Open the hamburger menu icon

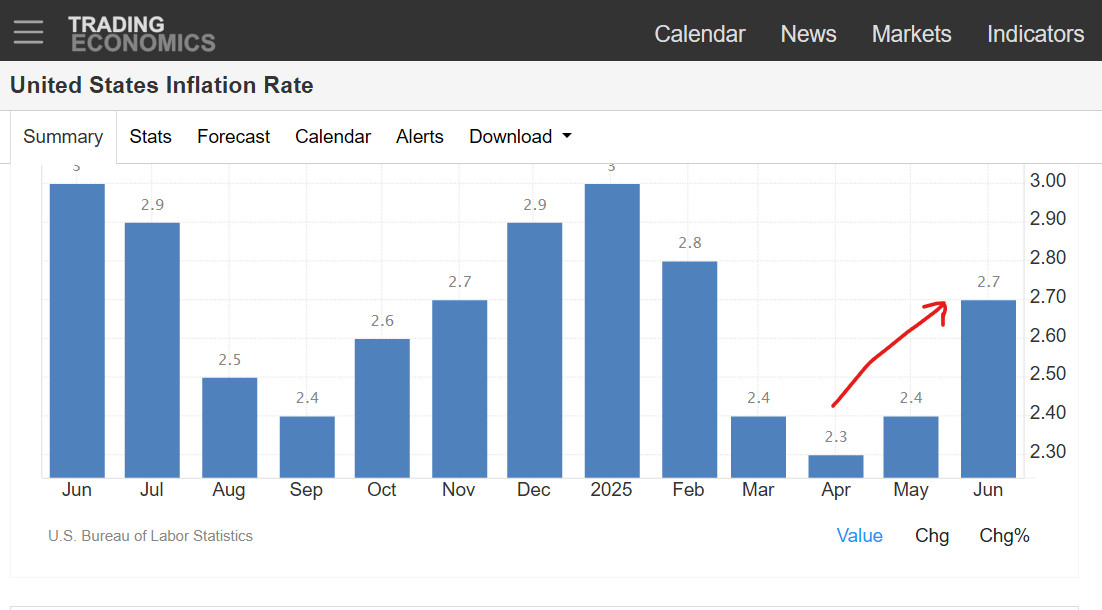pyautogui.click(x=28, y=32)
